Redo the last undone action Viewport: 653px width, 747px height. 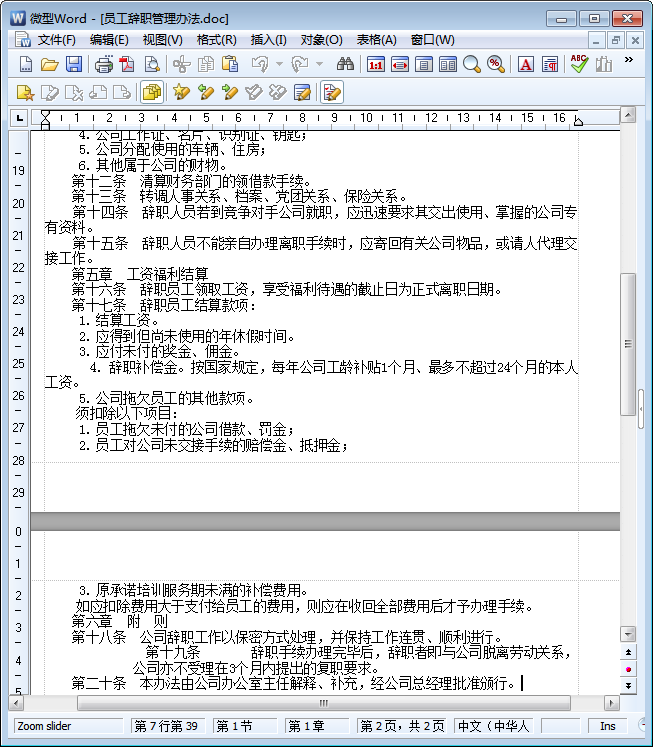pos(300,64)
